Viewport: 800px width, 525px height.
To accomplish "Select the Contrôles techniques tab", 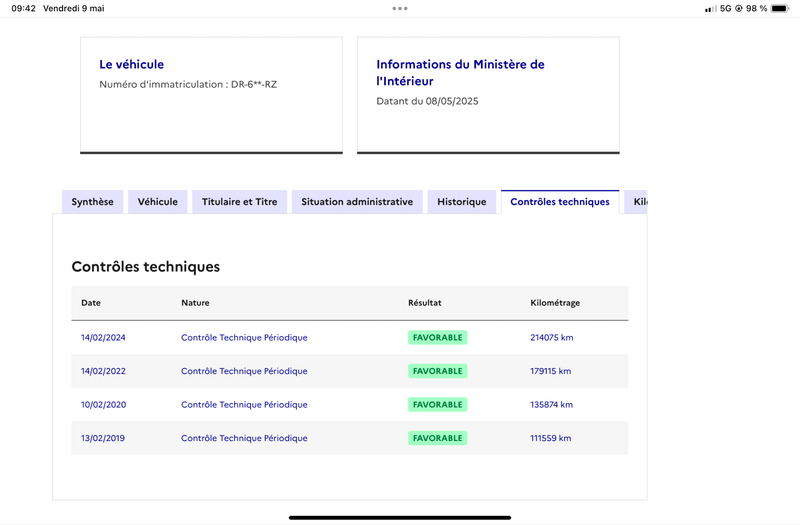I will (x=559, y=202).
